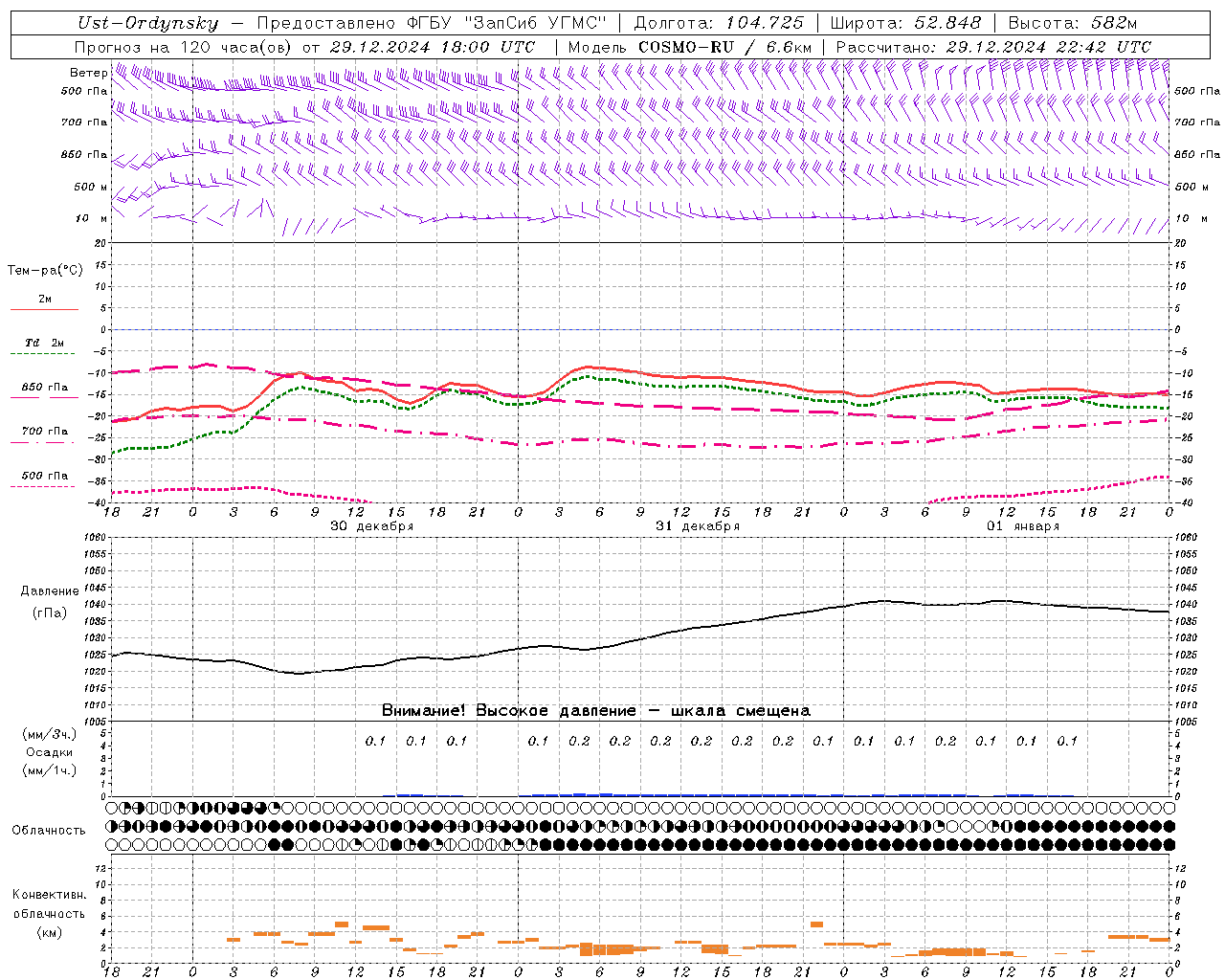
Task: Click the '850 гПа' temperature legend entry
Action: [44, 390]
